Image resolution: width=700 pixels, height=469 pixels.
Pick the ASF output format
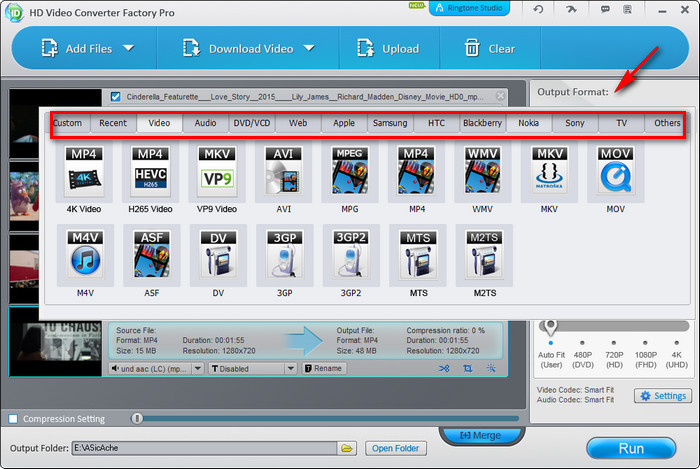152,256
